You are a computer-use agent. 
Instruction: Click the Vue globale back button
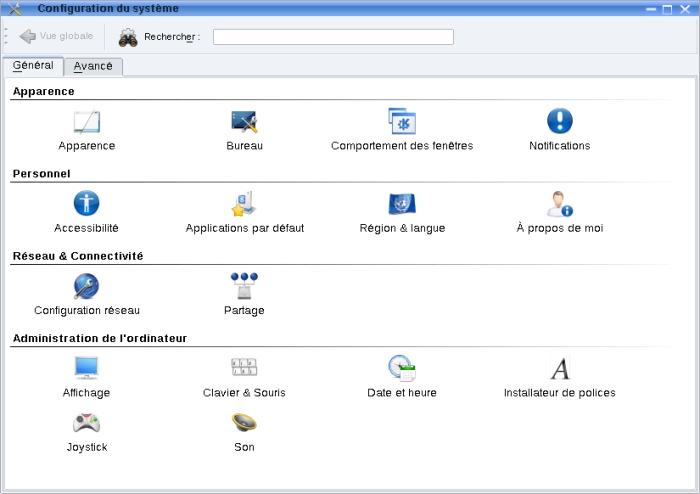coord(56,36)
